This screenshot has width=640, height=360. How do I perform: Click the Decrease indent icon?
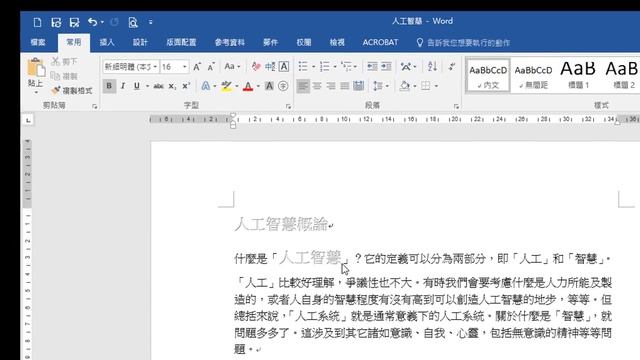coord(372,66)
